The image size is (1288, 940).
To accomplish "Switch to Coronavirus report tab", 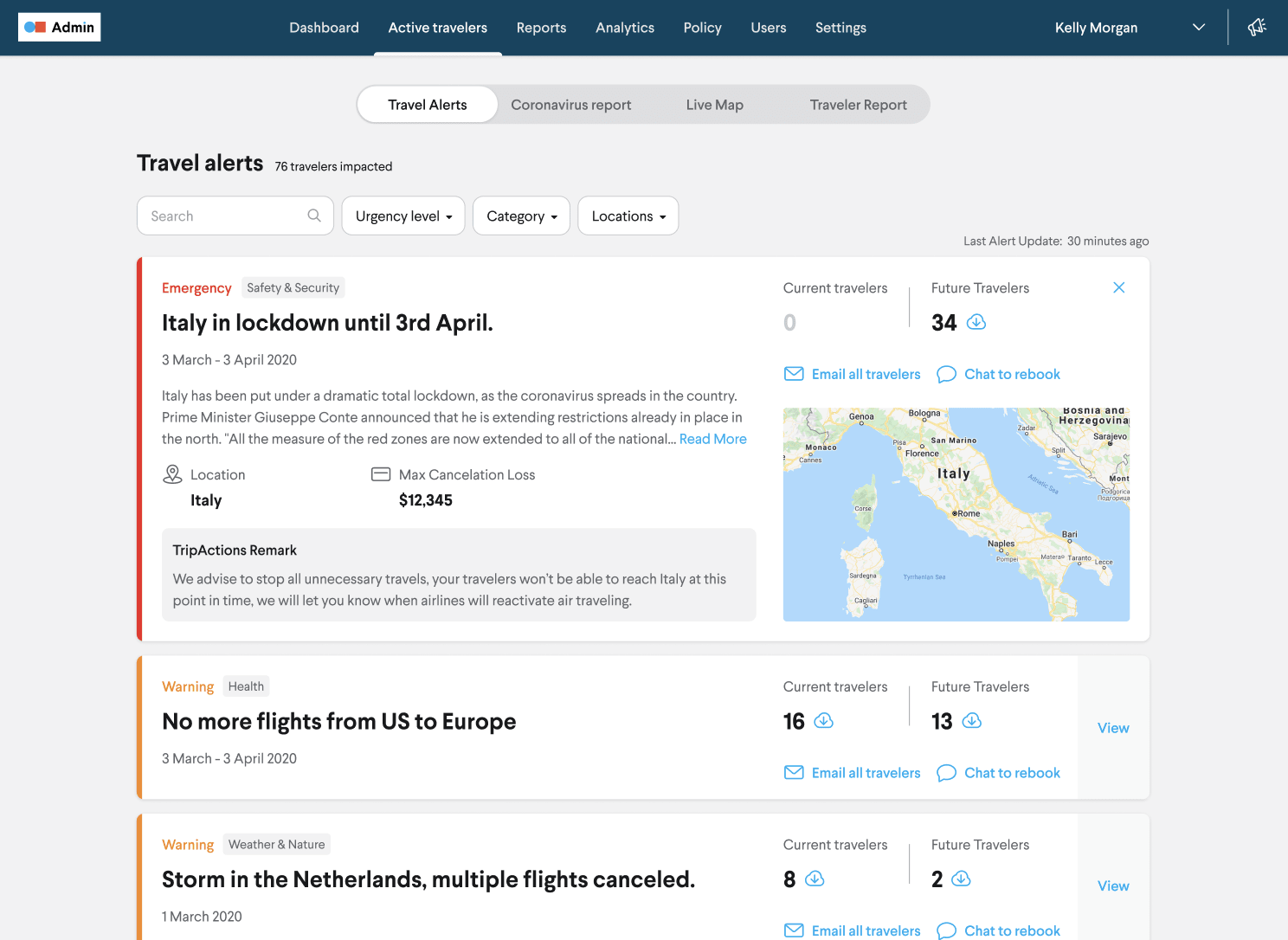I will pos(571,105).
